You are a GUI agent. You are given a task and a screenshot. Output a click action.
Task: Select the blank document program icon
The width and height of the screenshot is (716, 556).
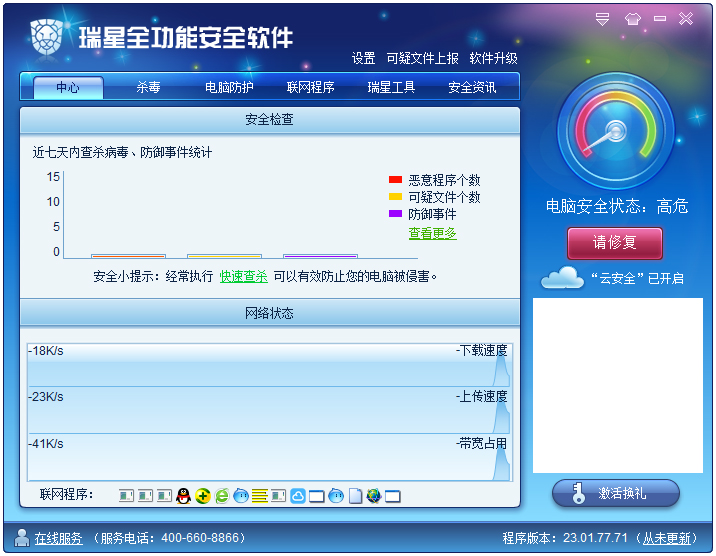(x=355, y=496)
